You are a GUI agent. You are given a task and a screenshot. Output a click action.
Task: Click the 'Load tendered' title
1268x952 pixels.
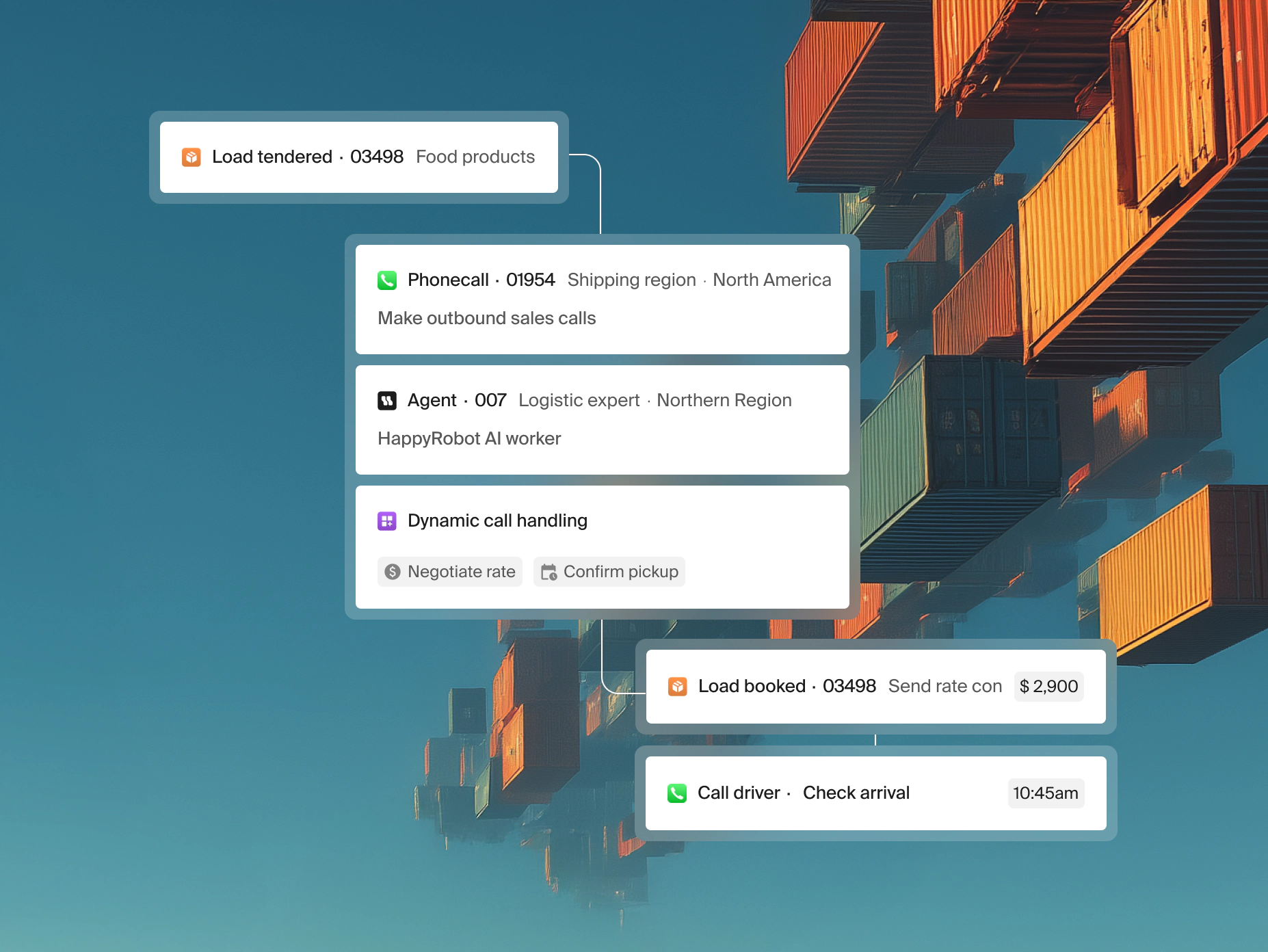[272, 157]
